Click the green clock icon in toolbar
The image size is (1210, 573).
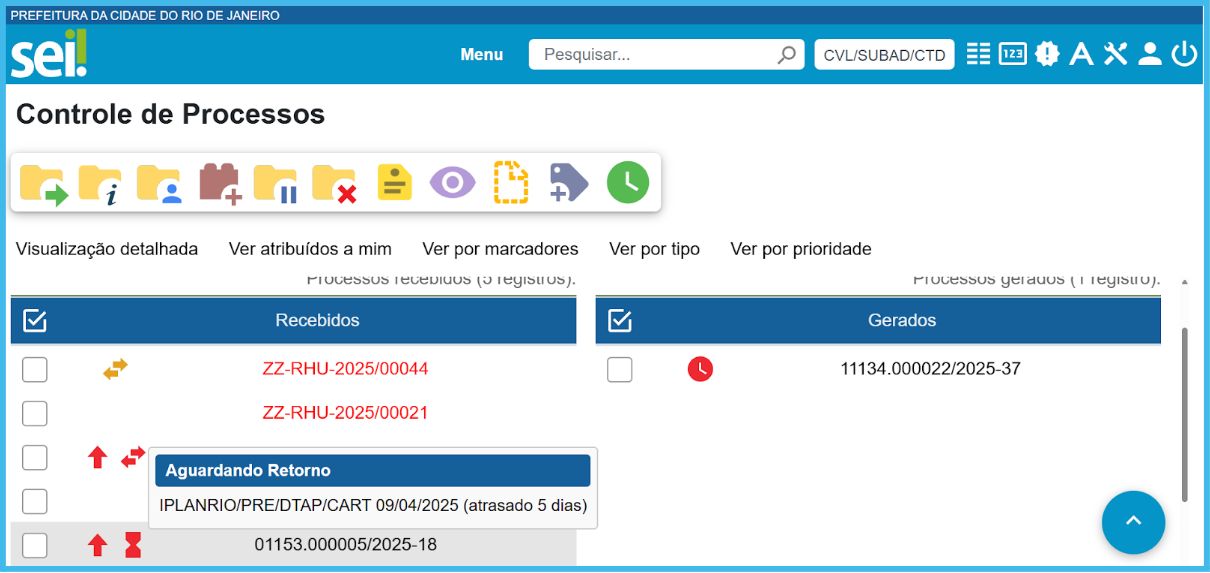627,183
